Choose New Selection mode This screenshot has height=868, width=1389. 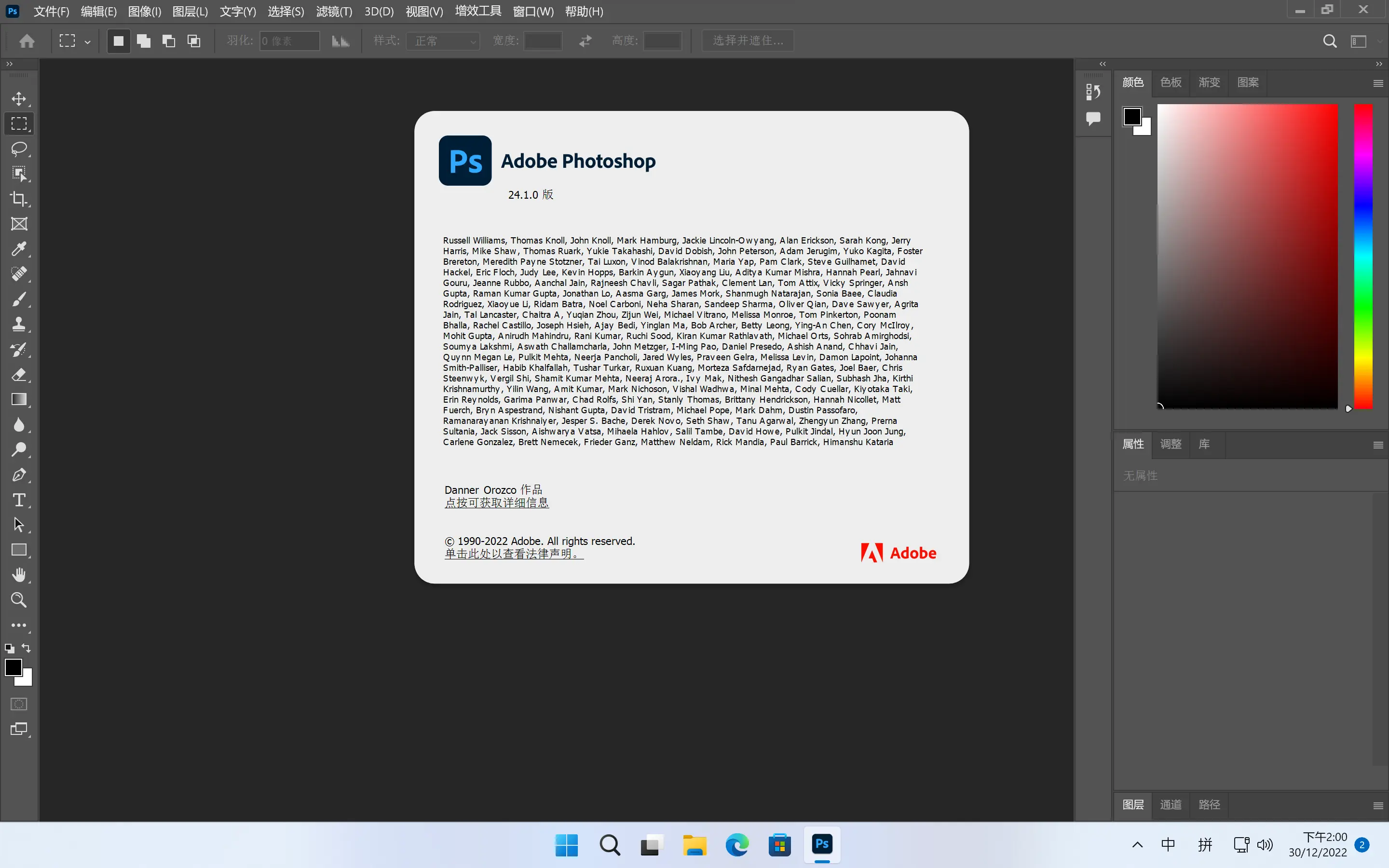[118, 41]
